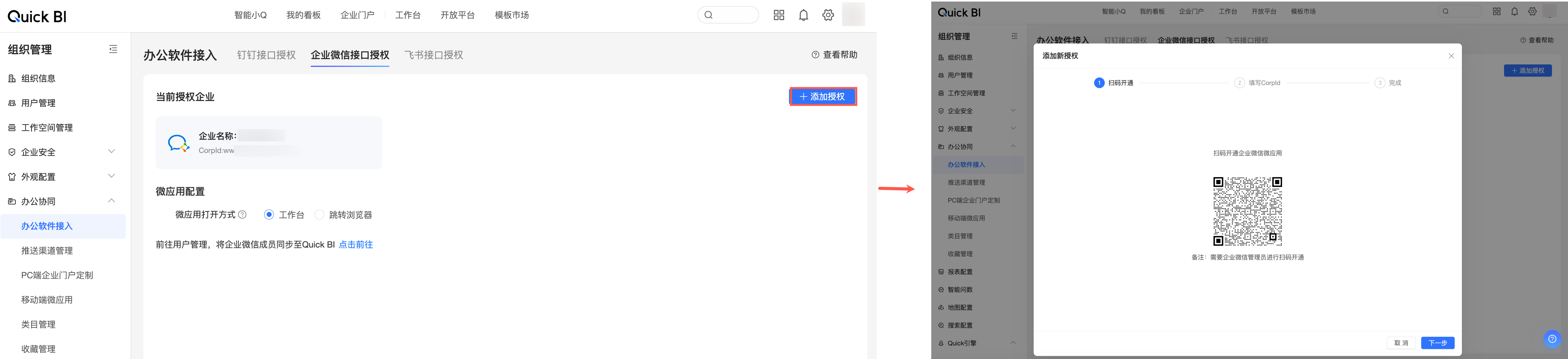Viewport: 1568px width, 359px height.
Task: Expand 企业安全 chevron in the undimmed page sidebar
Action: [112, 151]
